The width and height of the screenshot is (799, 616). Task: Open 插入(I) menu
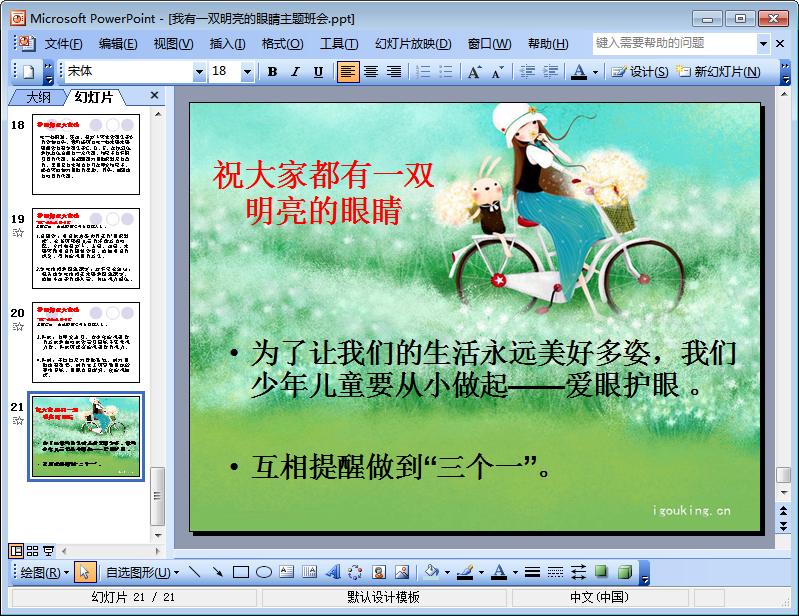coord(227,44)
